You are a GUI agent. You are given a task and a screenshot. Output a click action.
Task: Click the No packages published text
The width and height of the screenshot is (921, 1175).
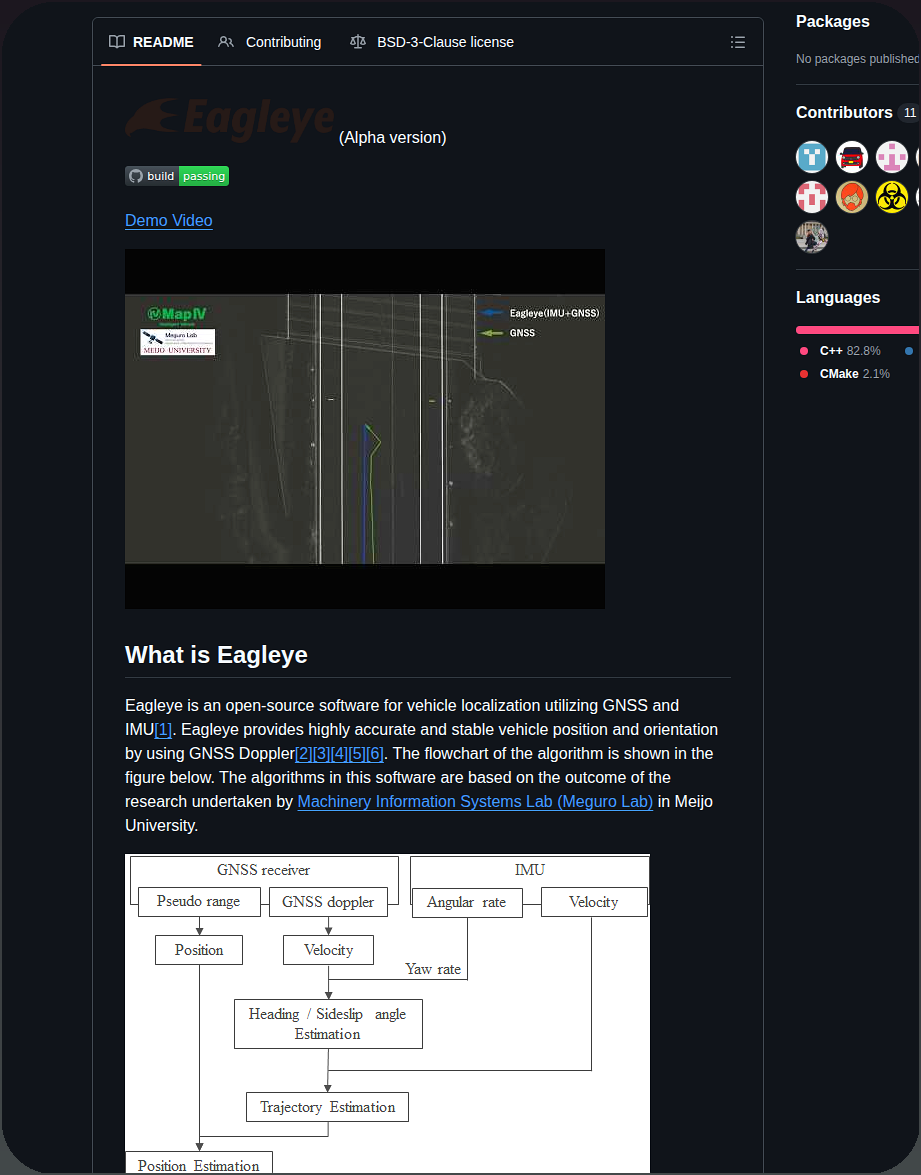857,58
